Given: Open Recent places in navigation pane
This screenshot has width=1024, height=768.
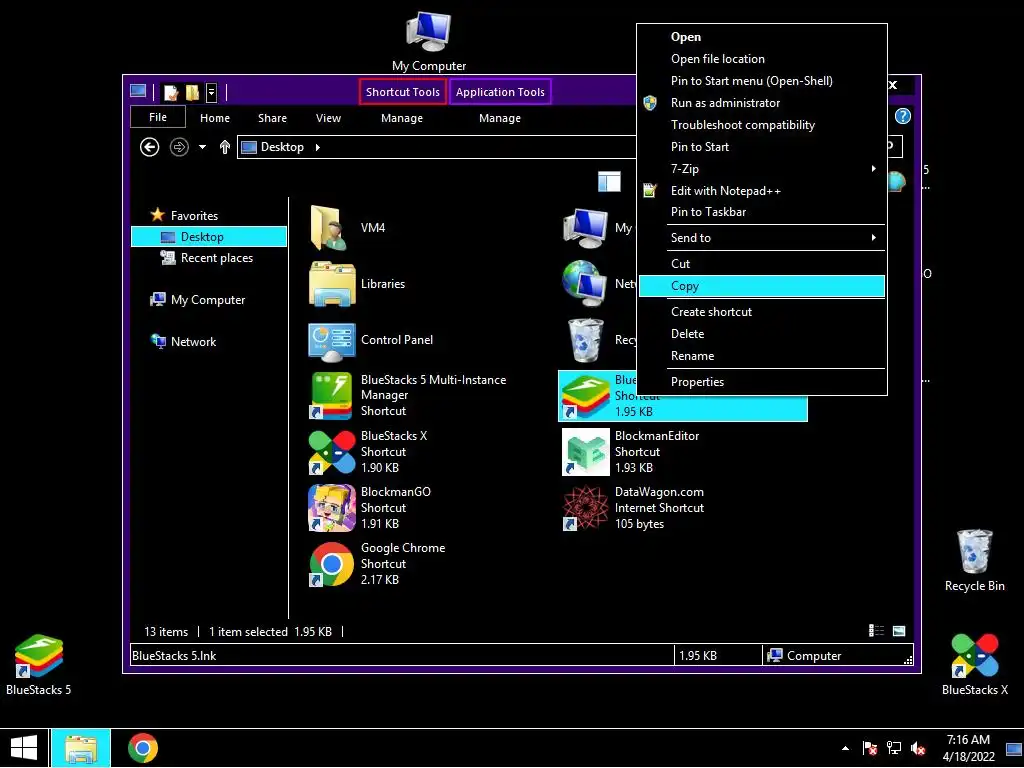Looking at the screenshot, I should pos(206,259).
